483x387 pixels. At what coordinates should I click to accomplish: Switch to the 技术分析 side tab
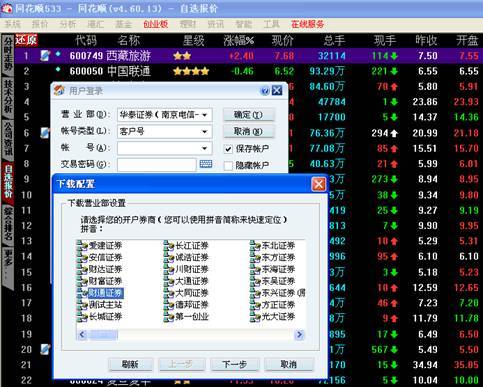tap(8, 96)
